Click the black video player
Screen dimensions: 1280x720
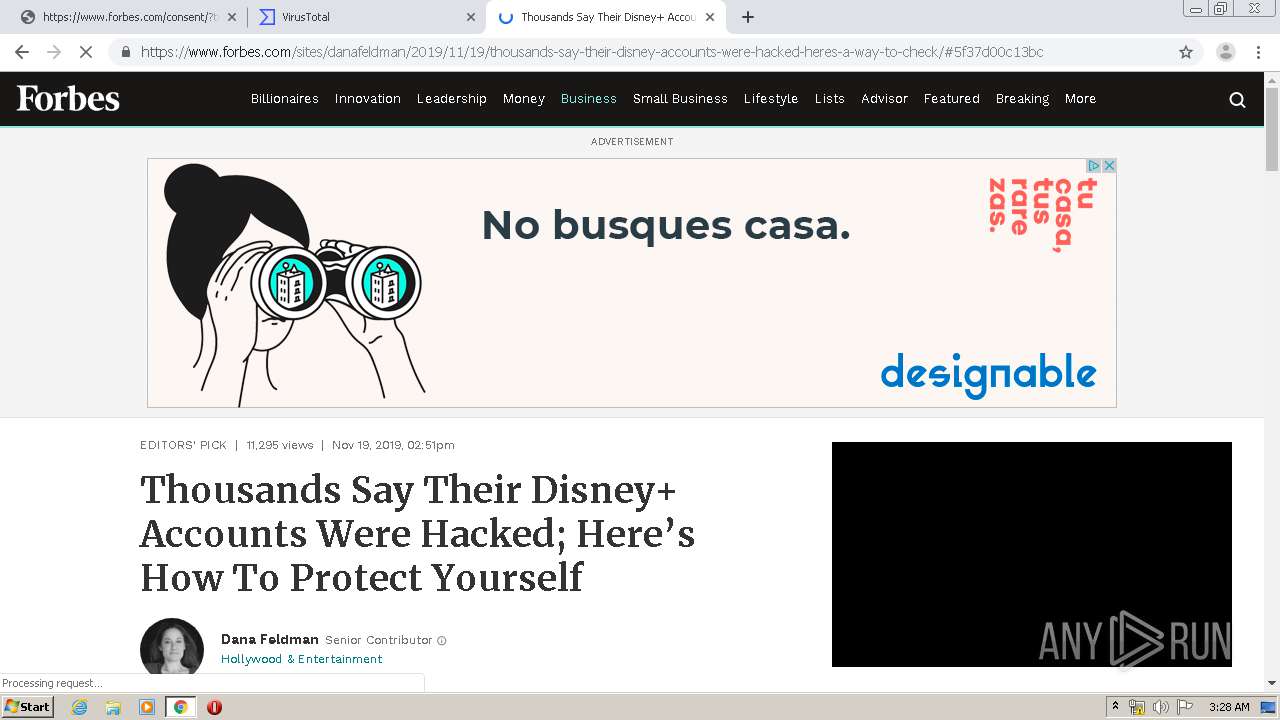click(1032, 554)
